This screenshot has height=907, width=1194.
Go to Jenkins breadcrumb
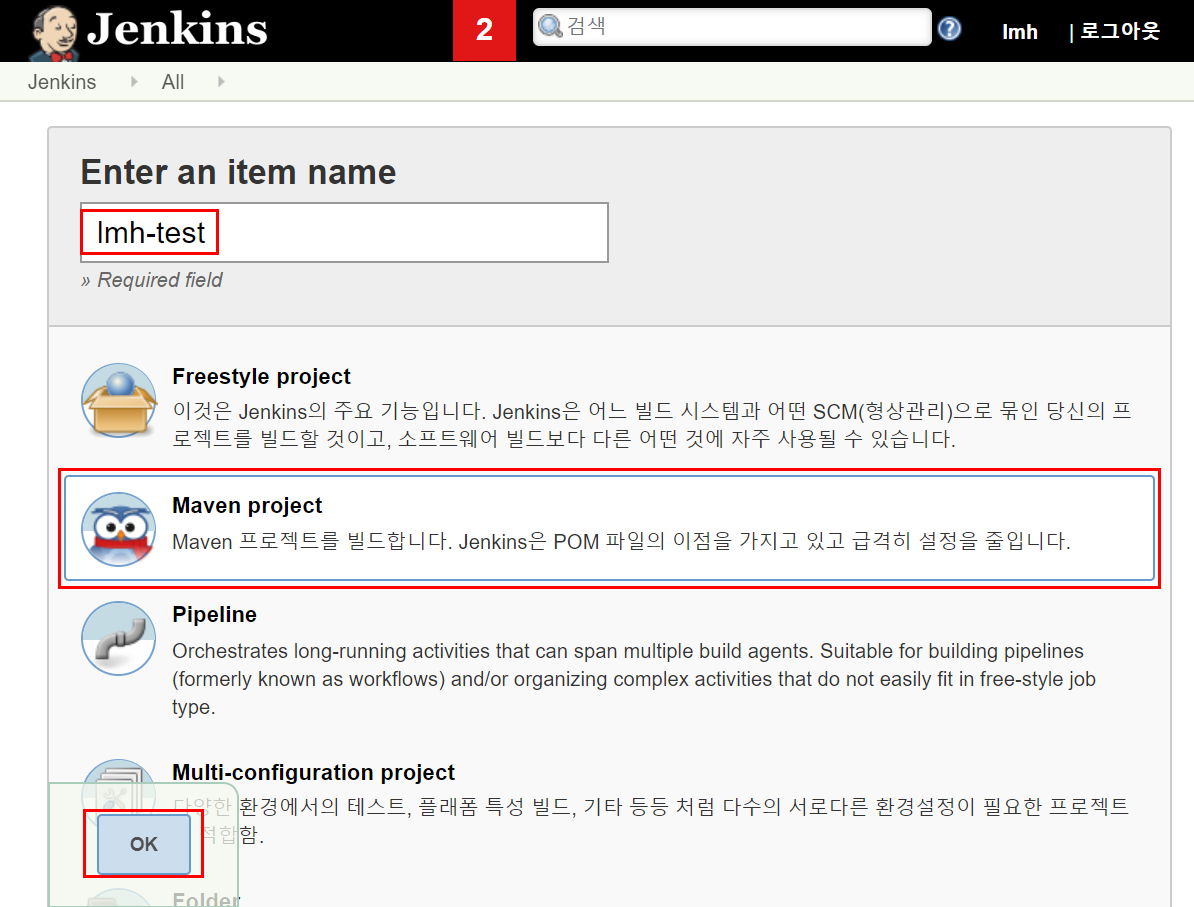click(62, 81)
